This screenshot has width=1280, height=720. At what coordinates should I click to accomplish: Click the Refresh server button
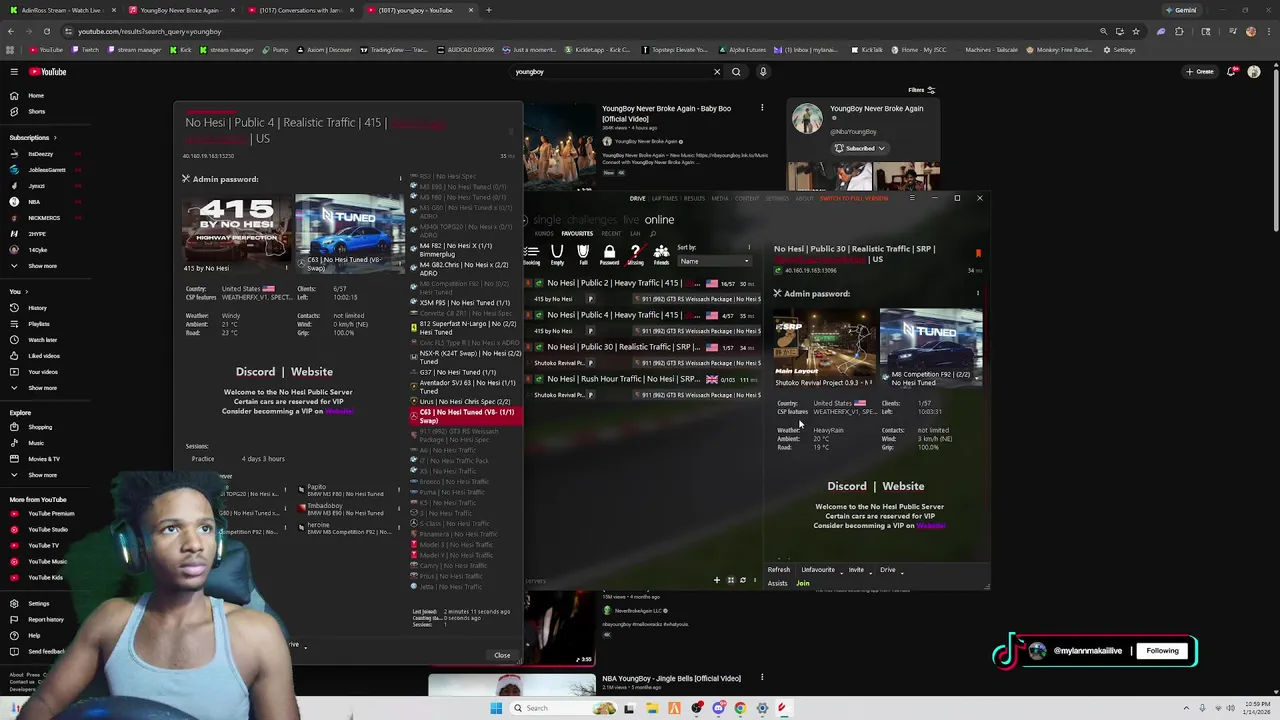pos(779,570)
